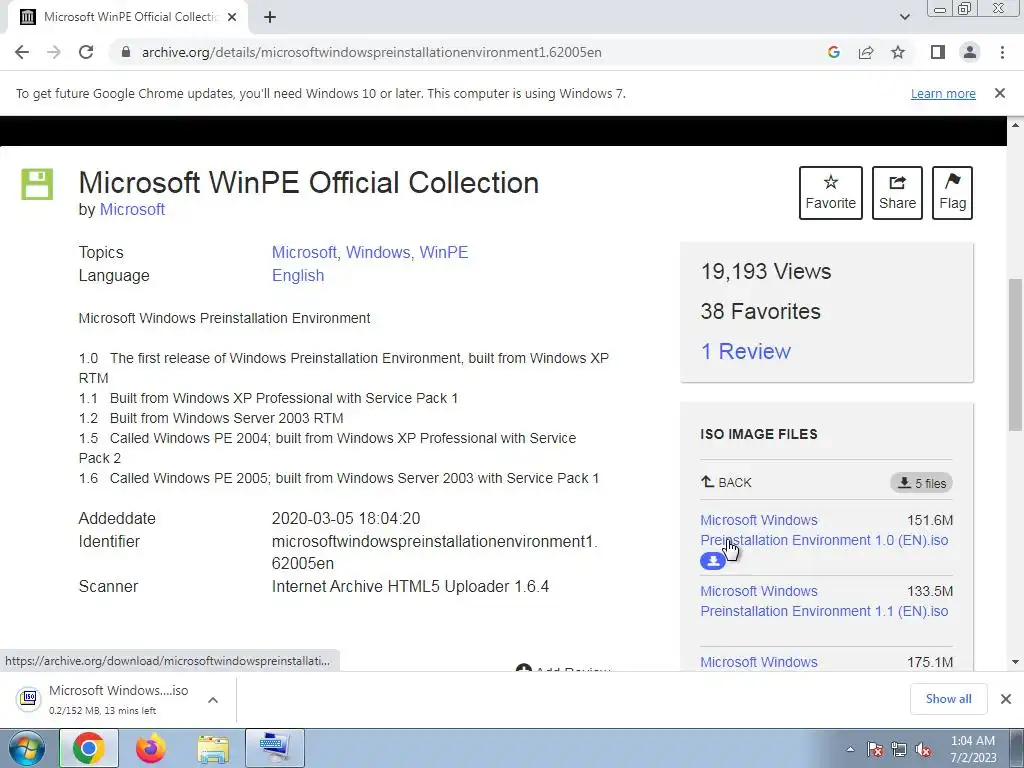1024x768 pixels.
Task: Click the '2020-03-05 18:04:20' added date
Action: point(346,519)
